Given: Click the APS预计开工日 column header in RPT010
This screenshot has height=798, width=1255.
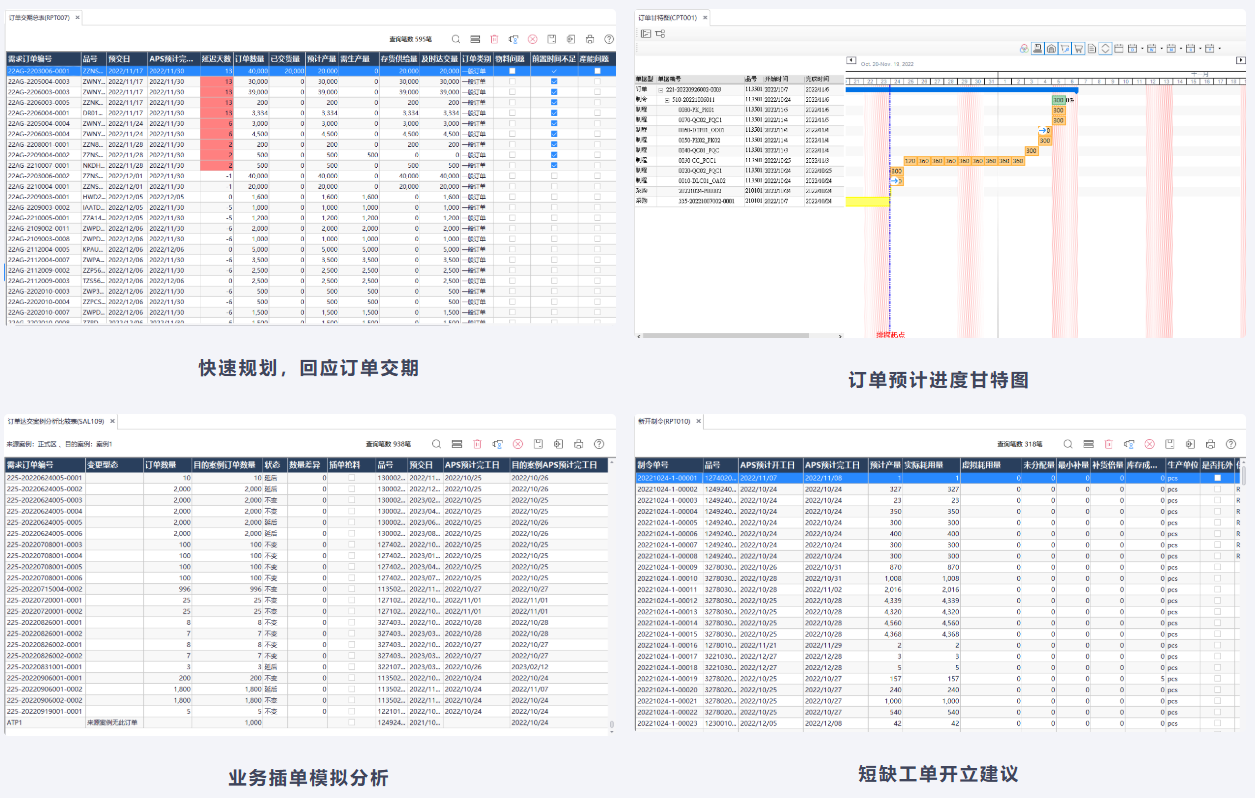Looking at the screenshot, I should 769,465.
